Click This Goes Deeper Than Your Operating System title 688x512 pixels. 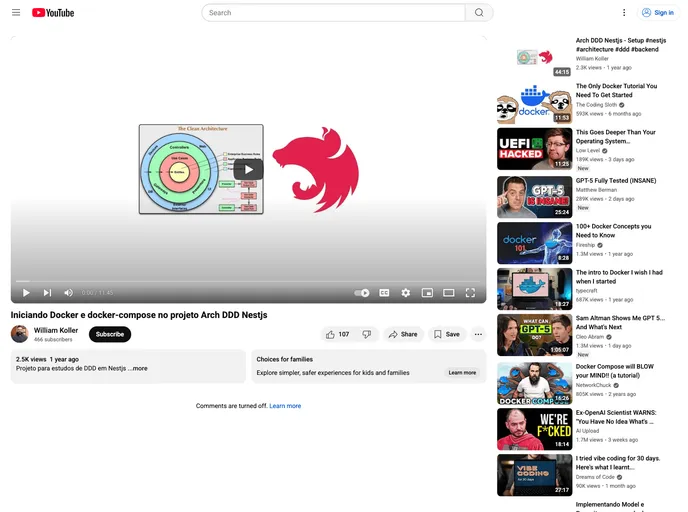tap(616, 136)
